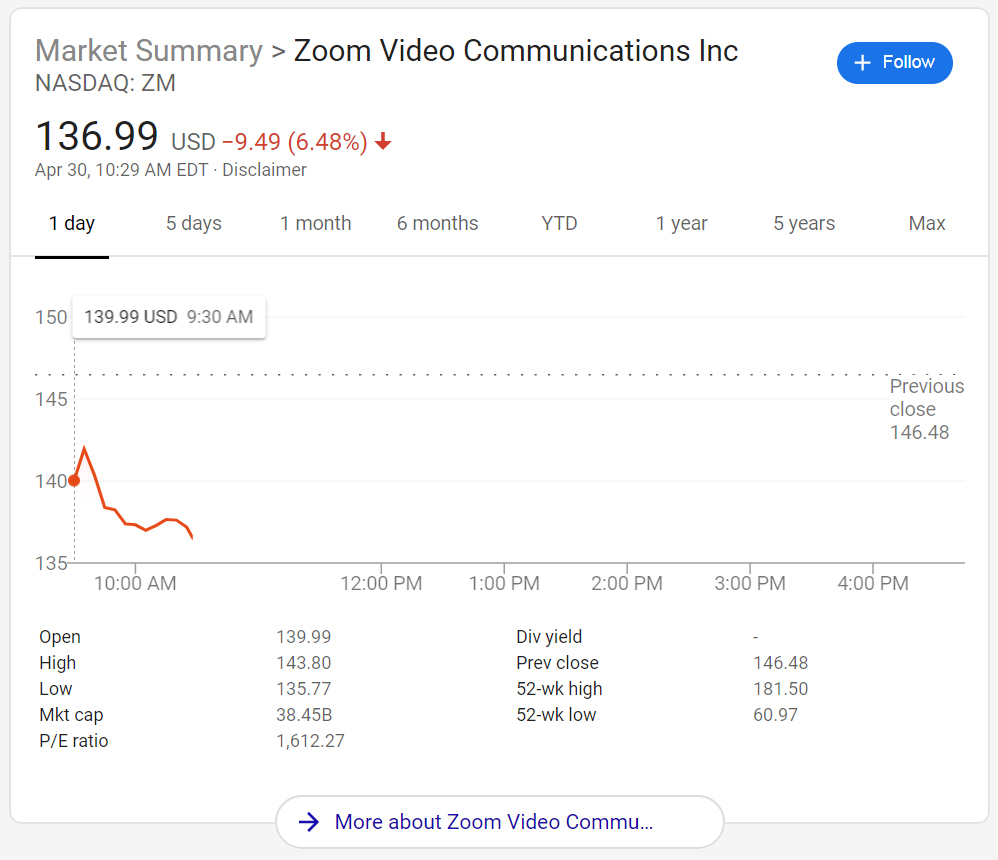Open the Disclaimer link

coord(264,170)
